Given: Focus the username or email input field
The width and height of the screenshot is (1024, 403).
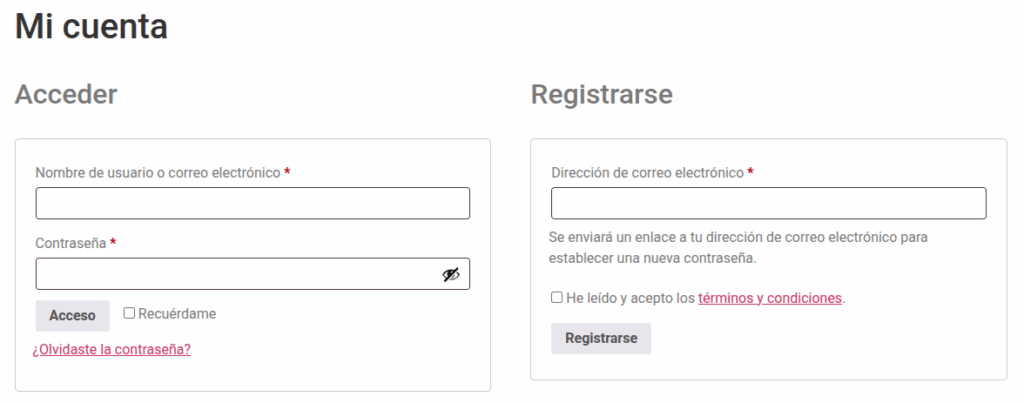Looking at the screenshot, I should pos(252,203).
